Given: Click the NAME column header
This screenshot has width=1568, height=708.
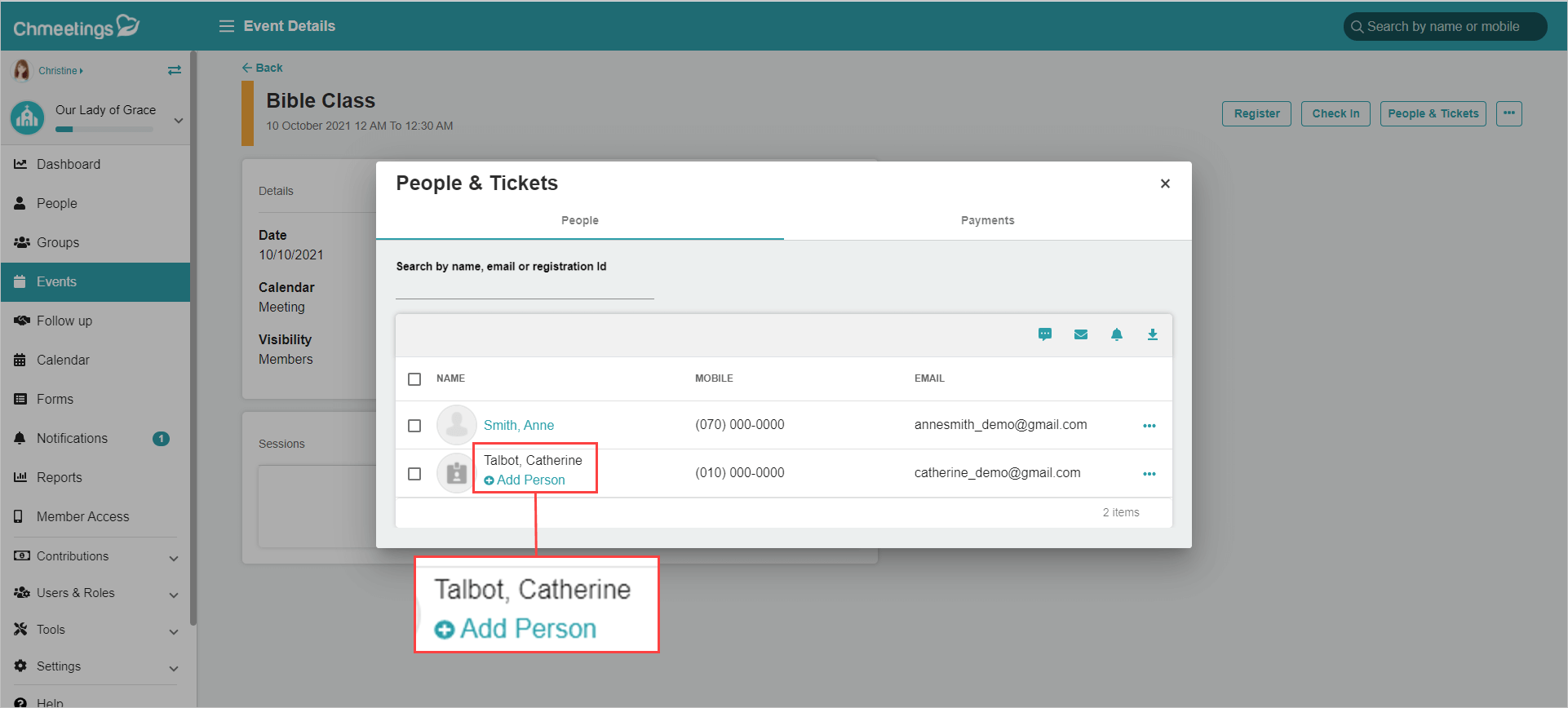Looking at the screenshot, I should point(450,378).
